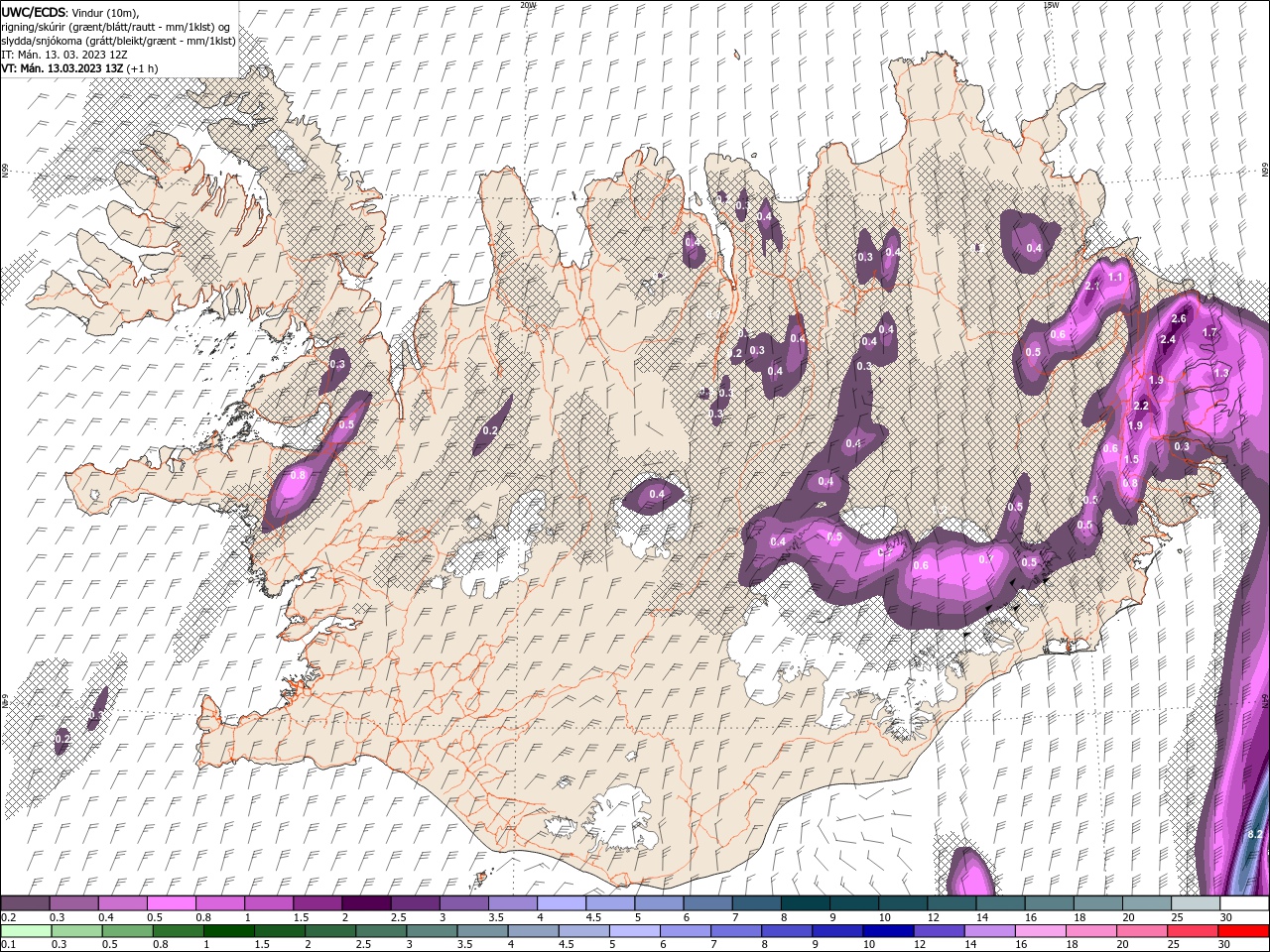Image resolution: width=1270 pixels, height=952 pixels.
Task: Click the slydda/snjókoma legend description line
Action: point(118,41)
